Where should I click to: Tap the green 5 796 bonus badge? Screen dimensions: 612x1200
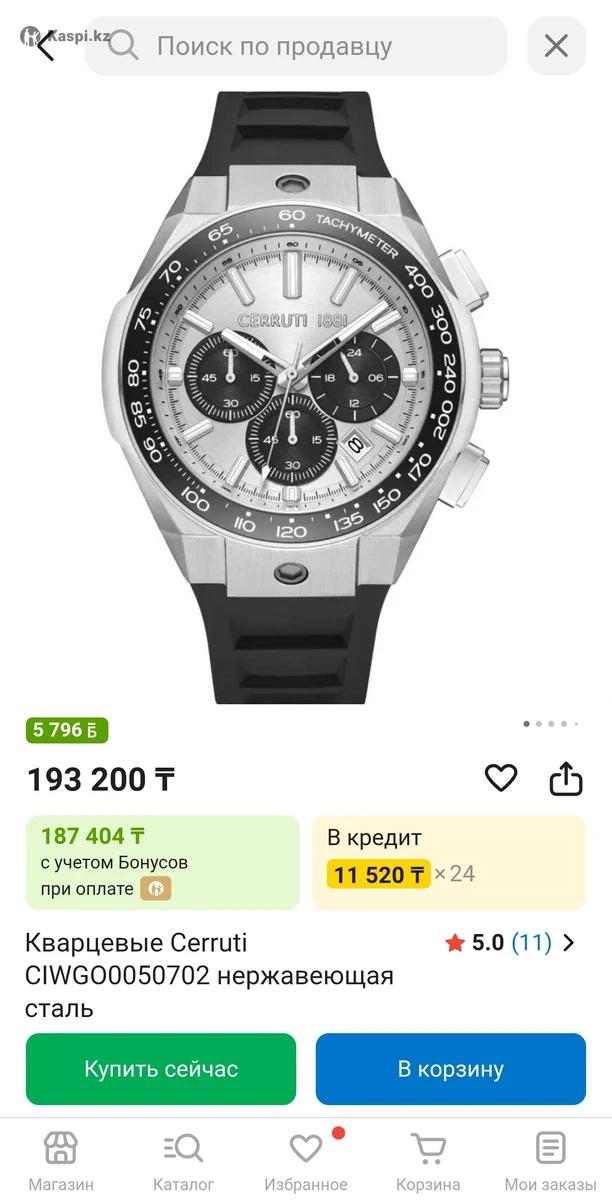66,730
